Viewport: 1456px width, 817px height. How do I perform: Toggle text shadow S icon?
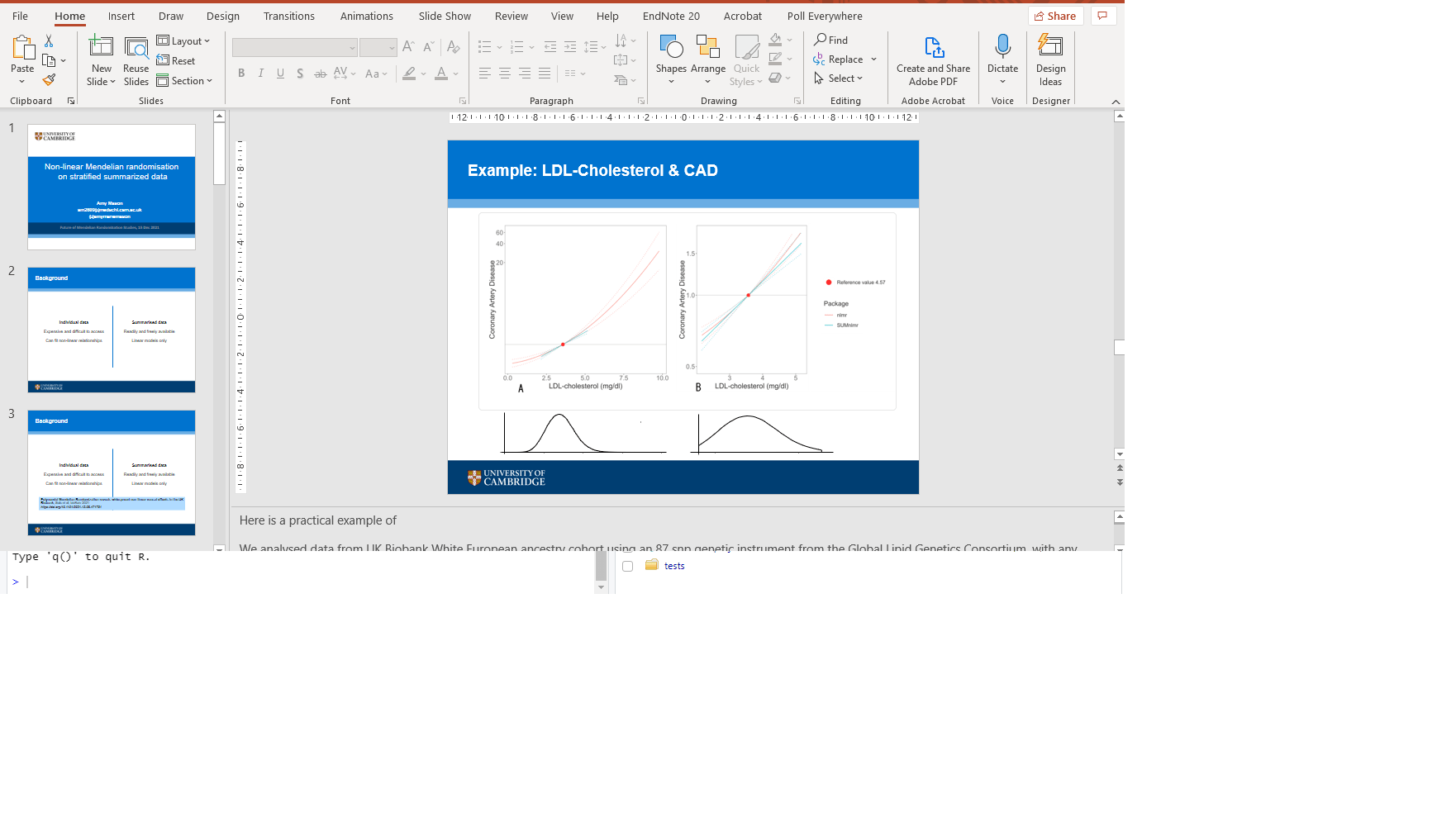(x=300, y=74)
